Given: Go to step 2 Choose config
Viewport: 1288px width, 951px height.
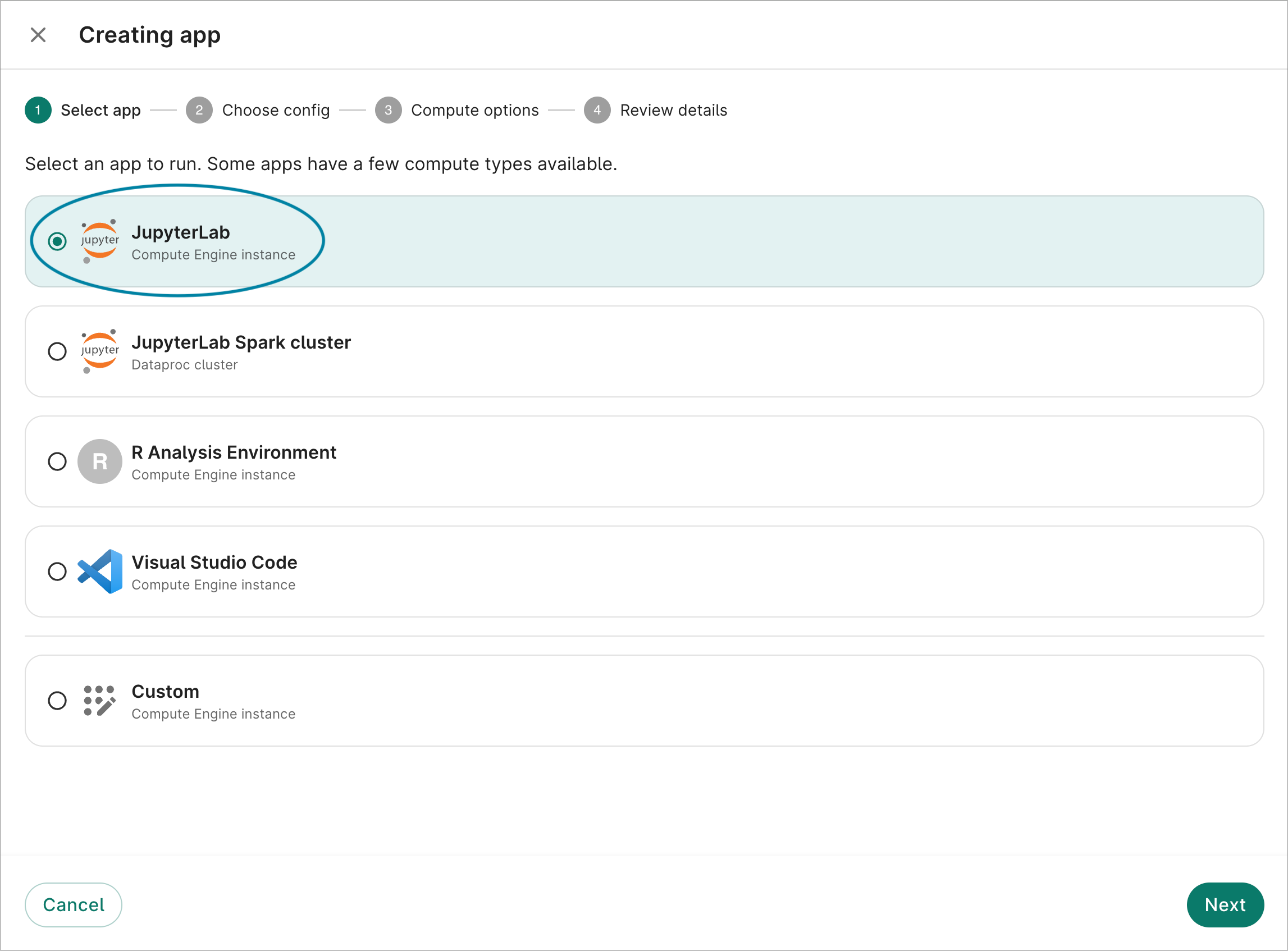Looking at the screenshot, I should 258,110.
